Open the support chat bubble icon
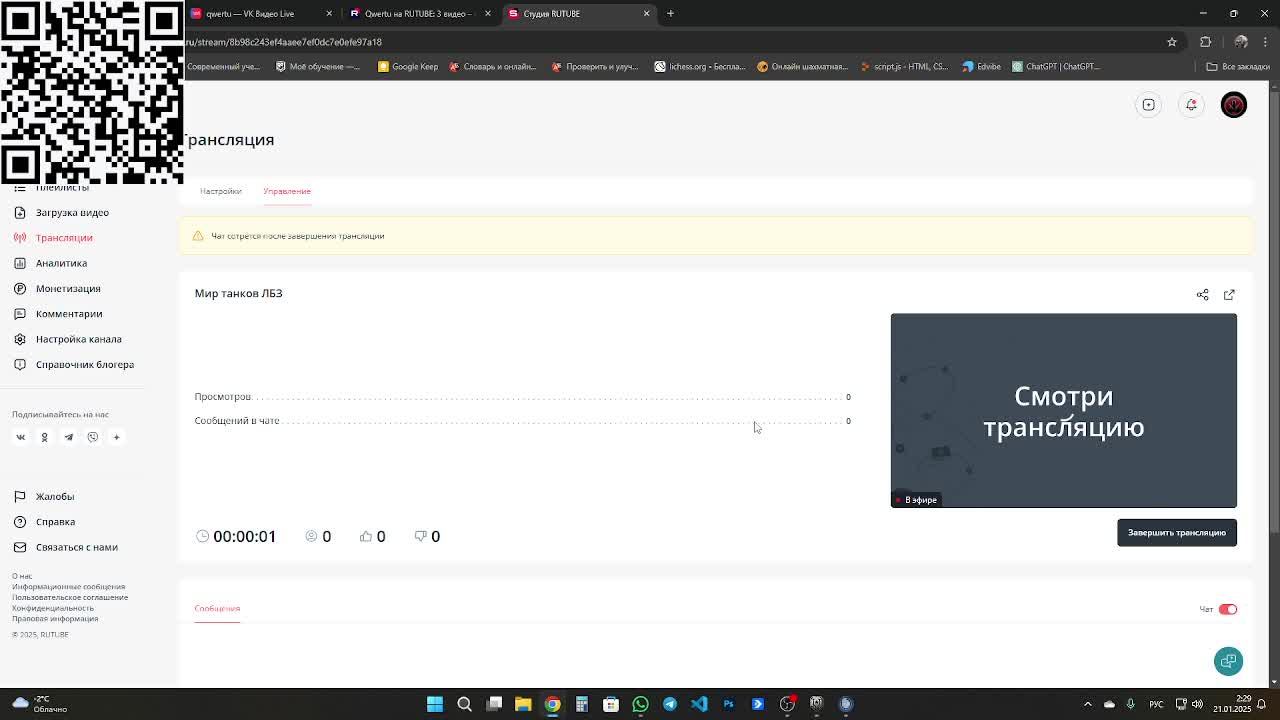Screen dimensions: 1280x720 coord(1228,661)
